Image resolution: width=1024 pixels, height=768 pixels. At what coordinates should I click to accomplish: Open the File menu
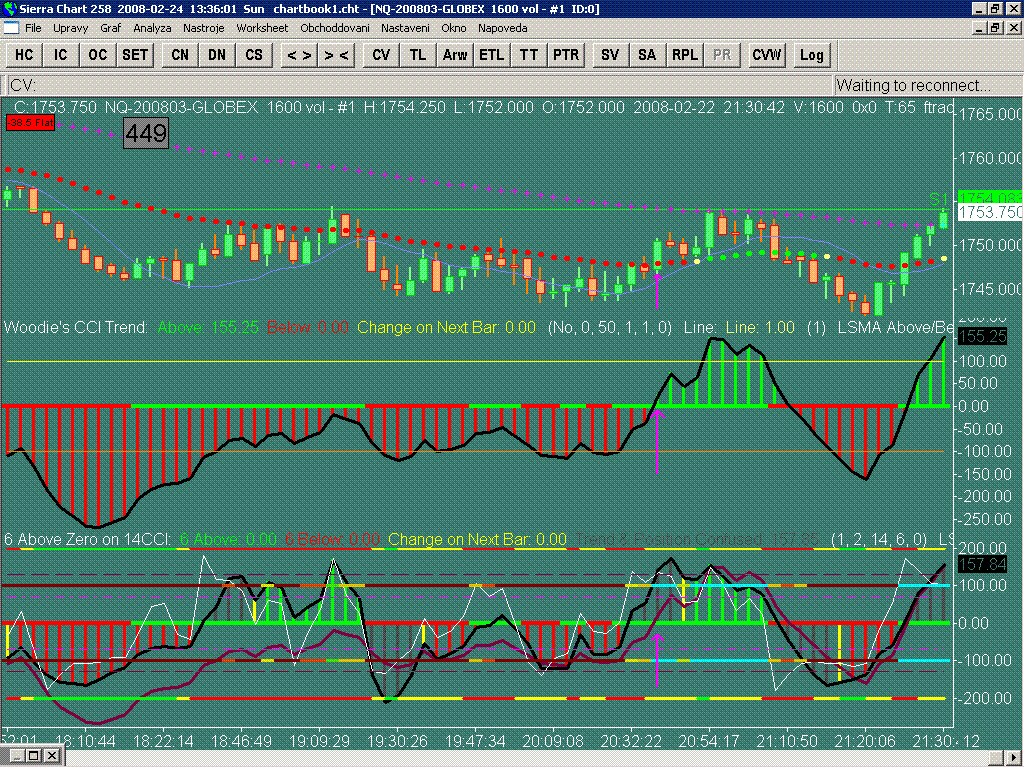pos(33,28)
